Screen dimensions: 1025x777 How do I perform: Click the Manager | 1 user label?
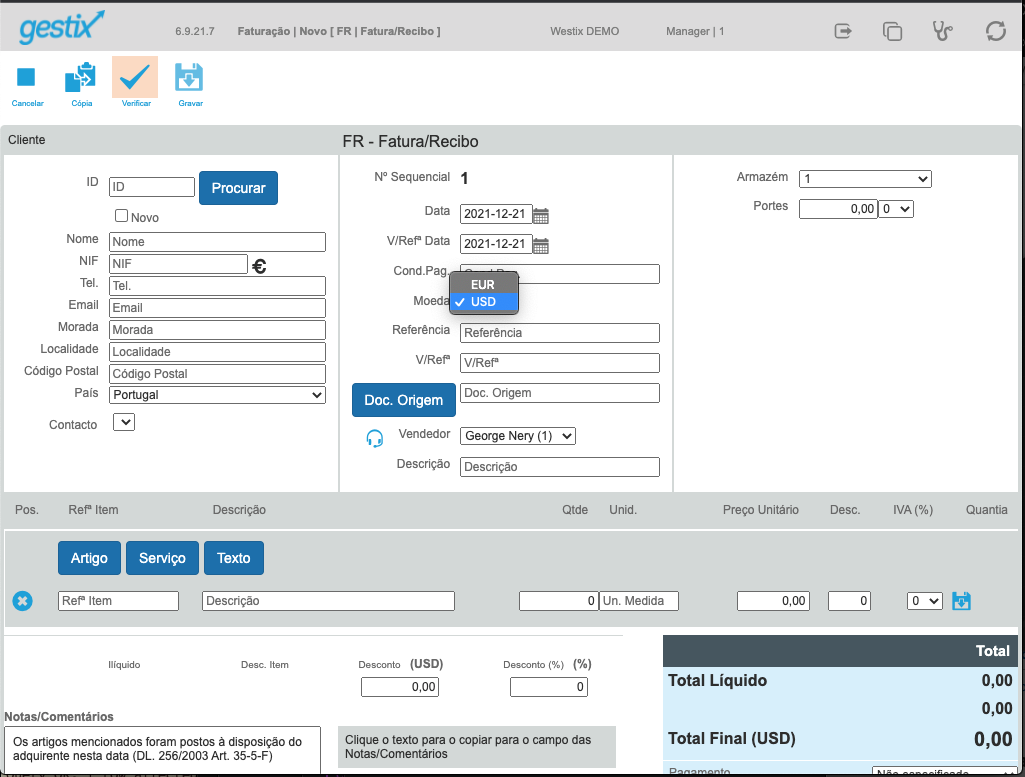(695, 31)
